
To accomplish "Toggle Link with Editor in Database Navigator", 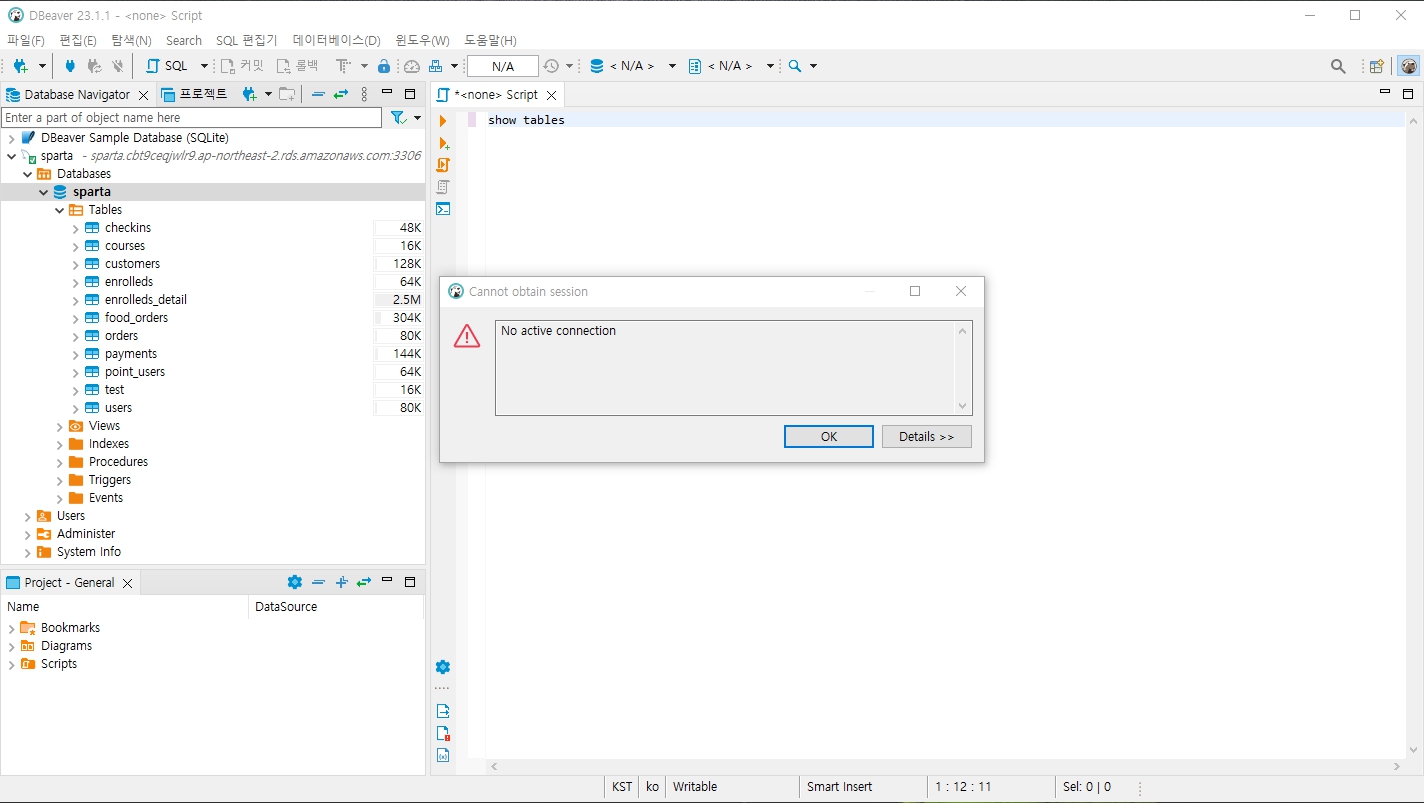I will 341,94.
